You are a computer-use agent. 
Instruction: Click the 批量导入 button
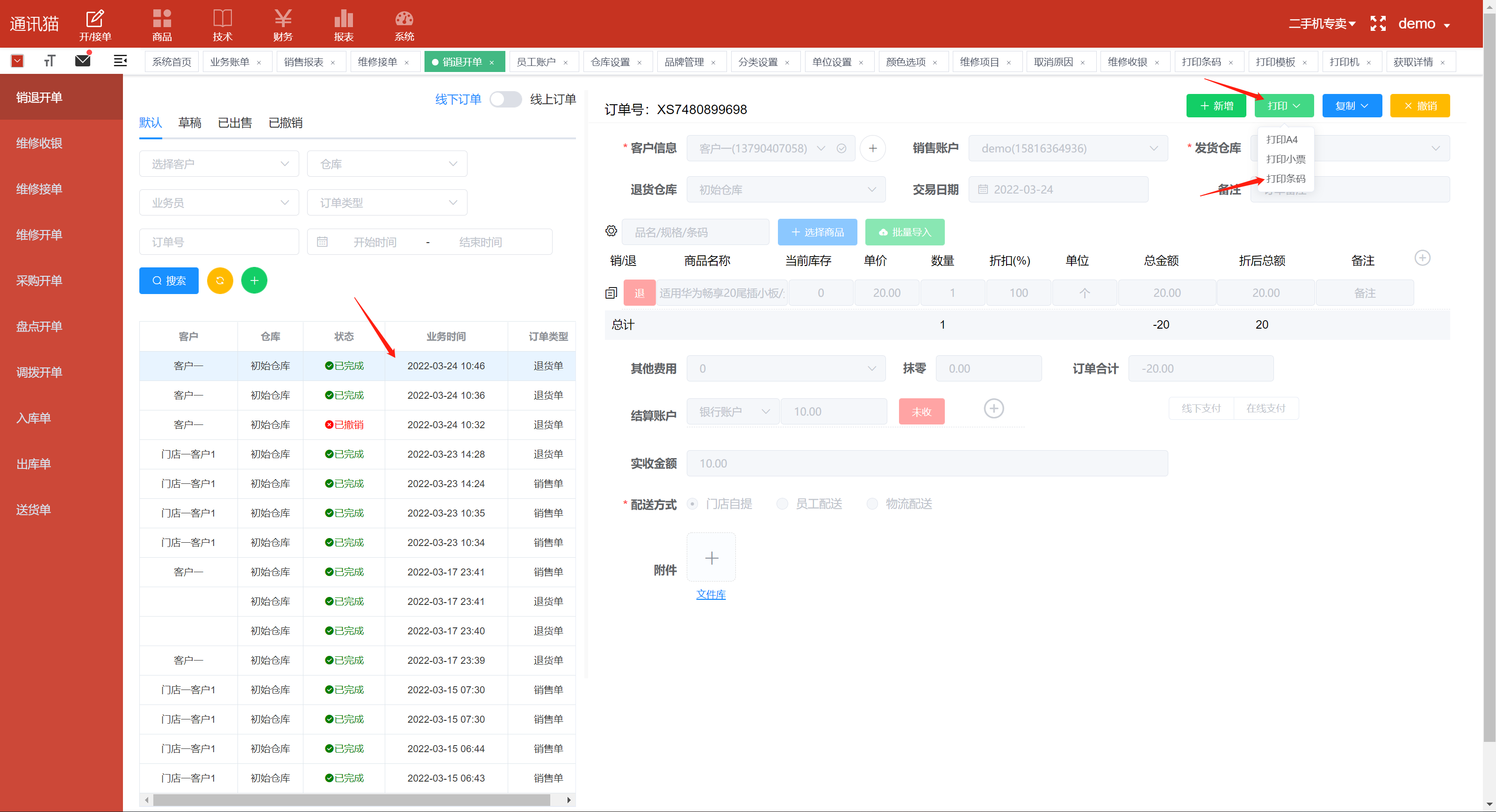pos(904,232)
